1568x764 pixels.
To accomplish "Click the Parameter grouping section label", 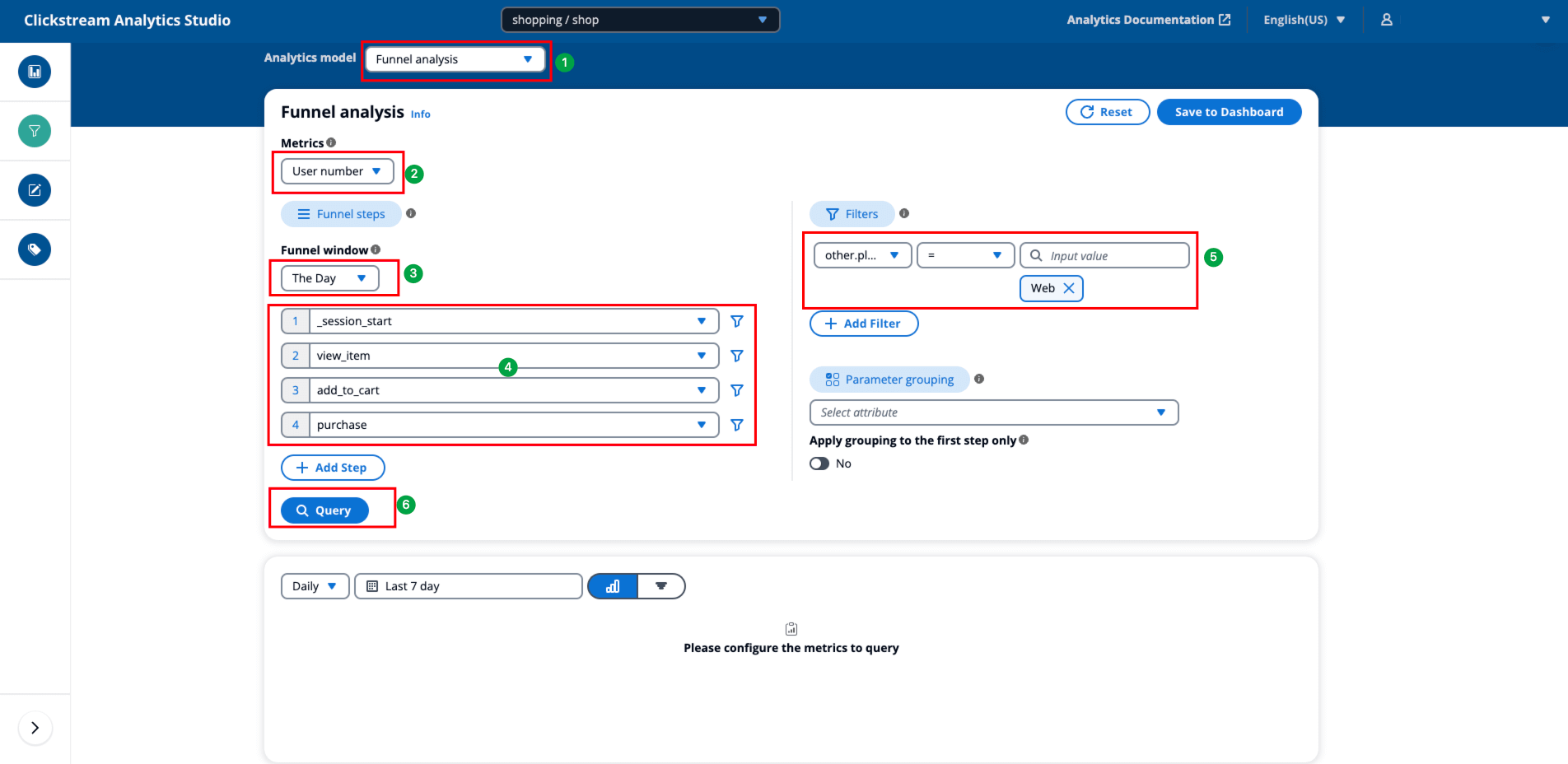I will click(x=890, y=380).
